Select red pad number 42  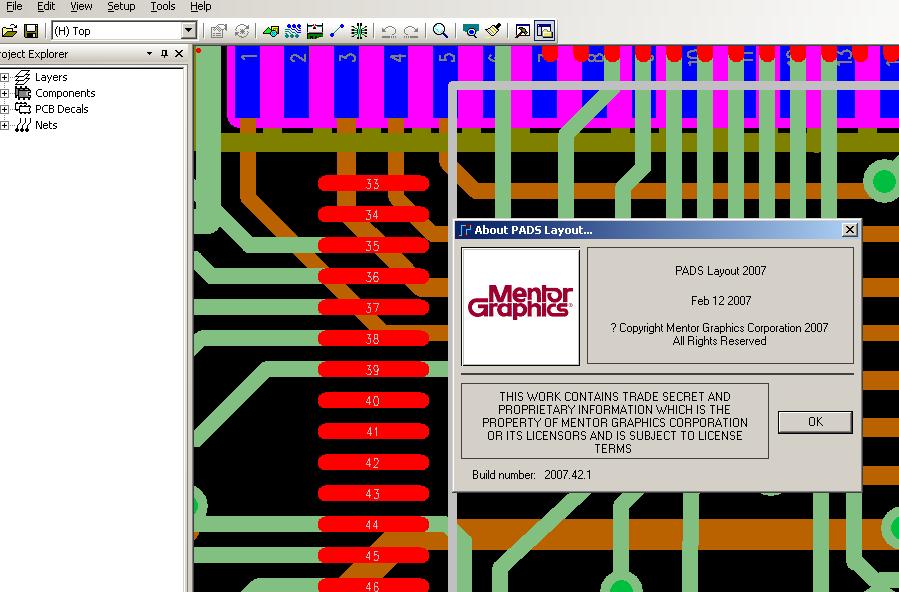(x=373, y=462)
